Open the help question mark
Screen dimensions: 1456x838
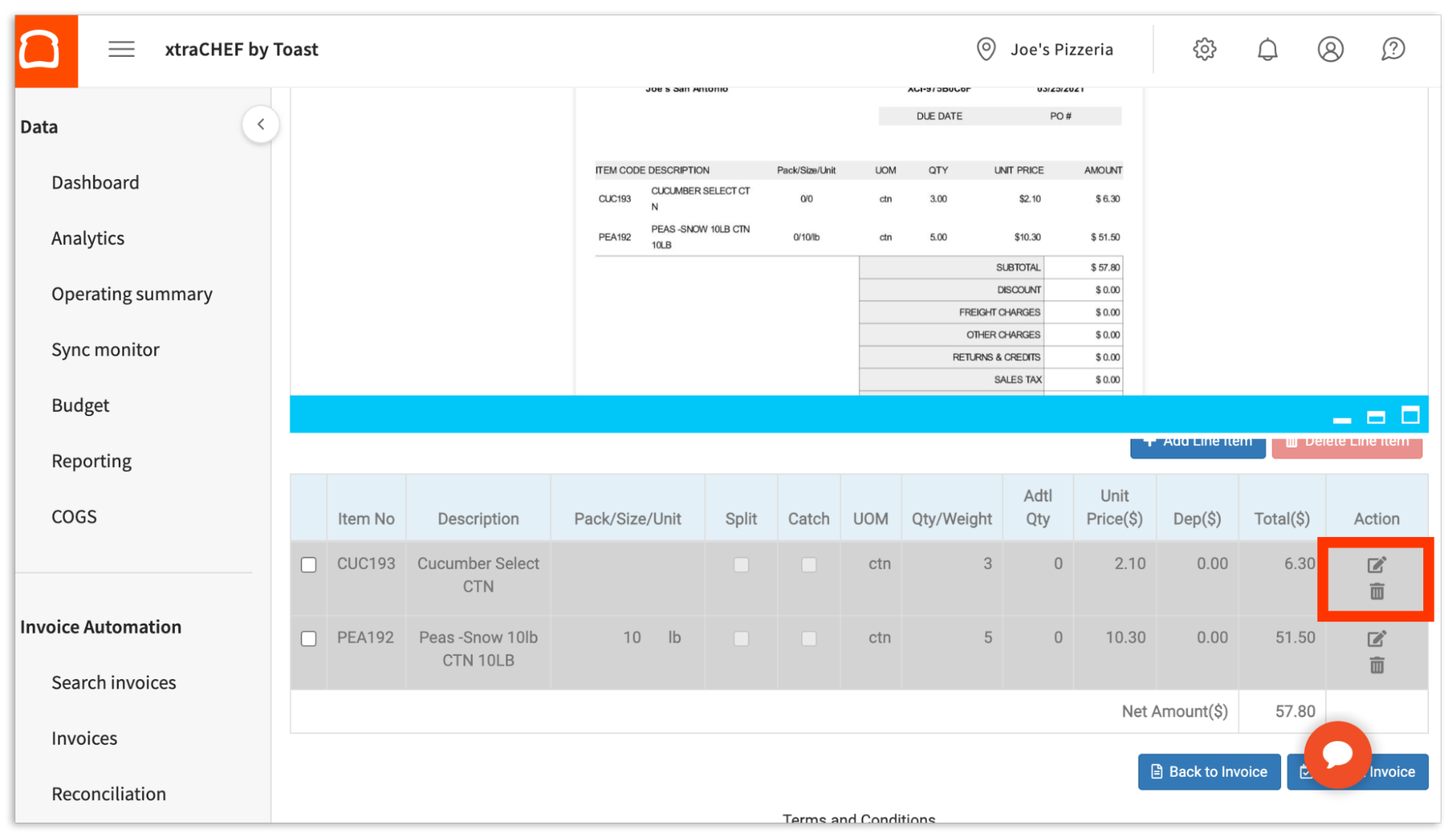[x=1393, y=49]
